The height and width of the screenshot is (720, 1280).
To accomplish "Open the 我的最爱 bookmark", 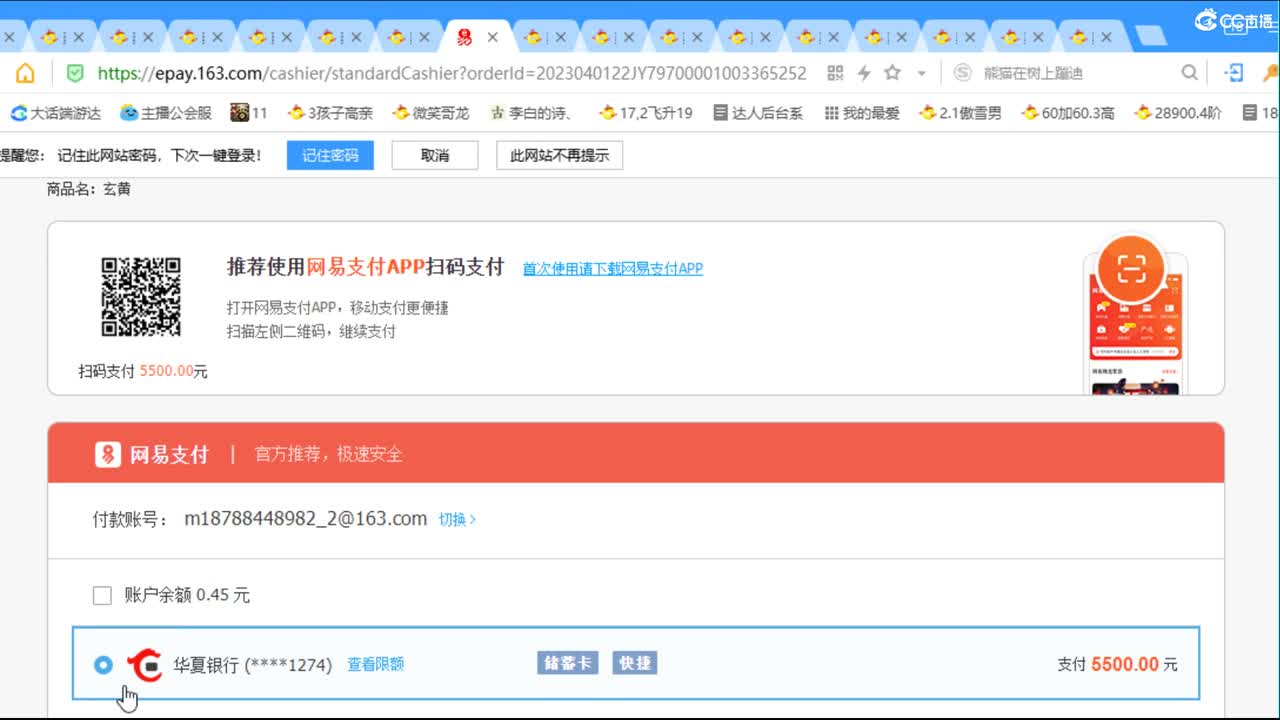I will pyautogui.click(x=862, y=113).
